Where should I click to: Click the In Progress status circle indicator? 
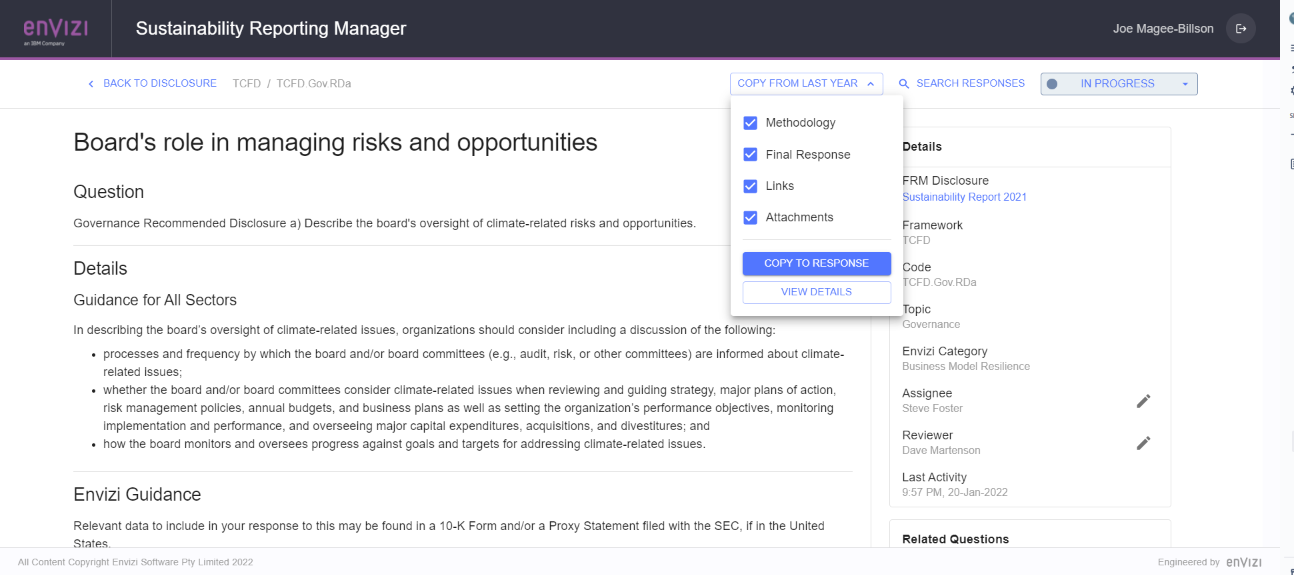pyautogui.click(x=1052, y=84)
